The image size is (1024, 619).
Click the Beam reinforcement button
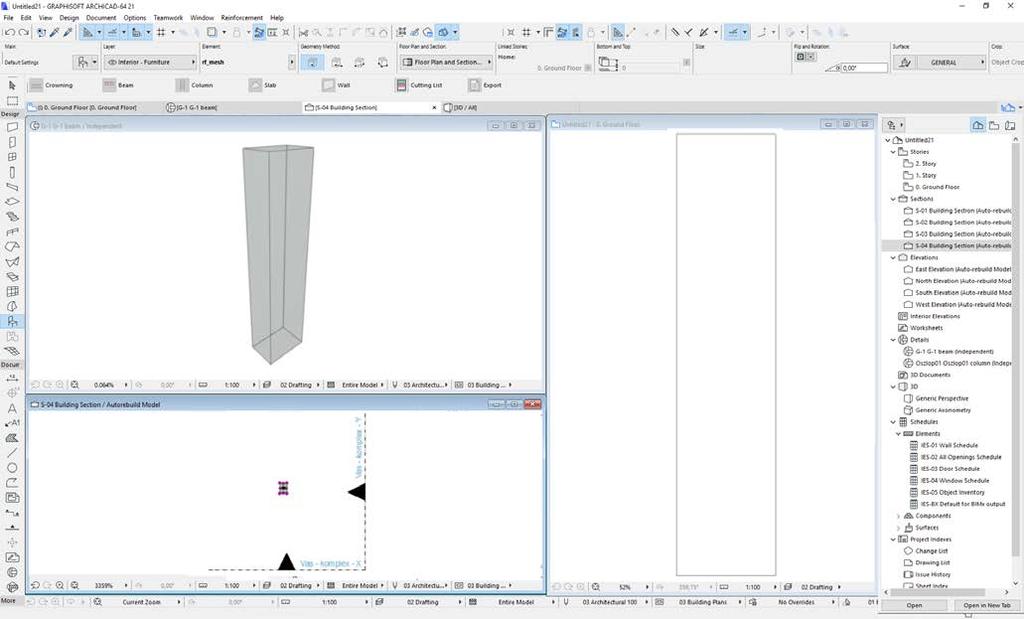point(118,85)
